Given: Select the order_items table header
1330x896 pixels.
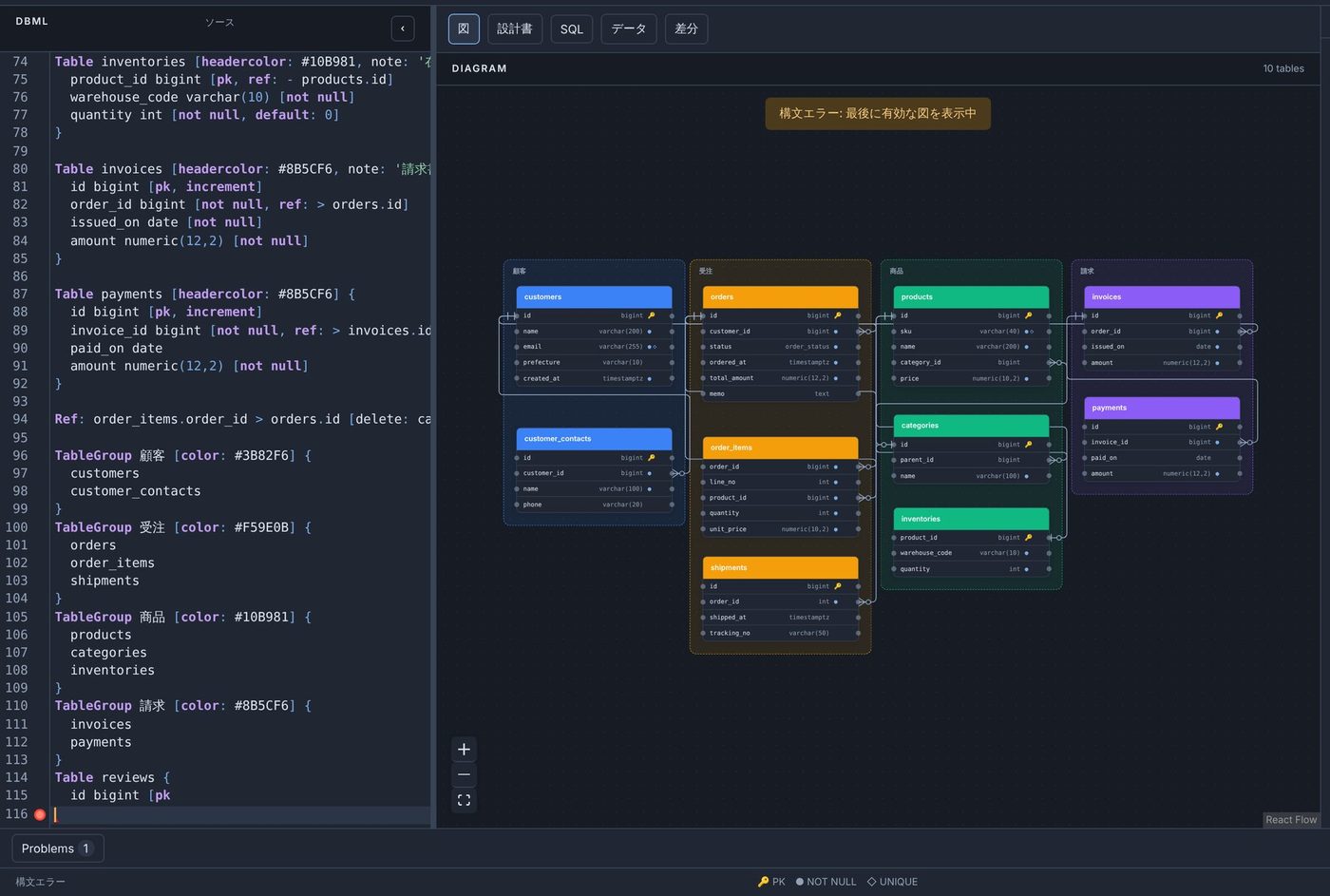Looking at the screenshot, I should click(780, 448).
